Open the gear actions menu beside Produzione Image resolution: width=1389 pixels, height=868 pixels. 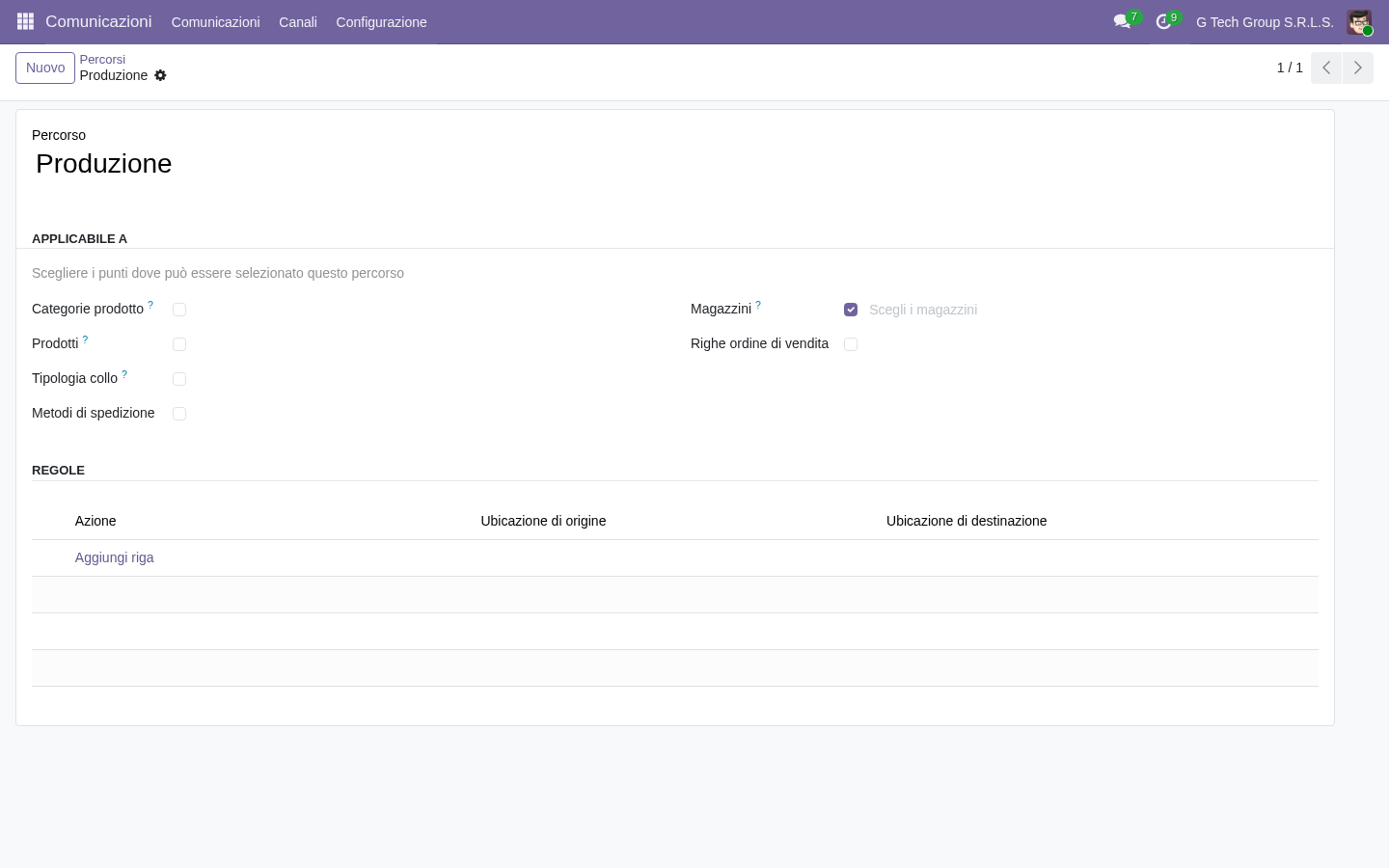click(160, 75)
